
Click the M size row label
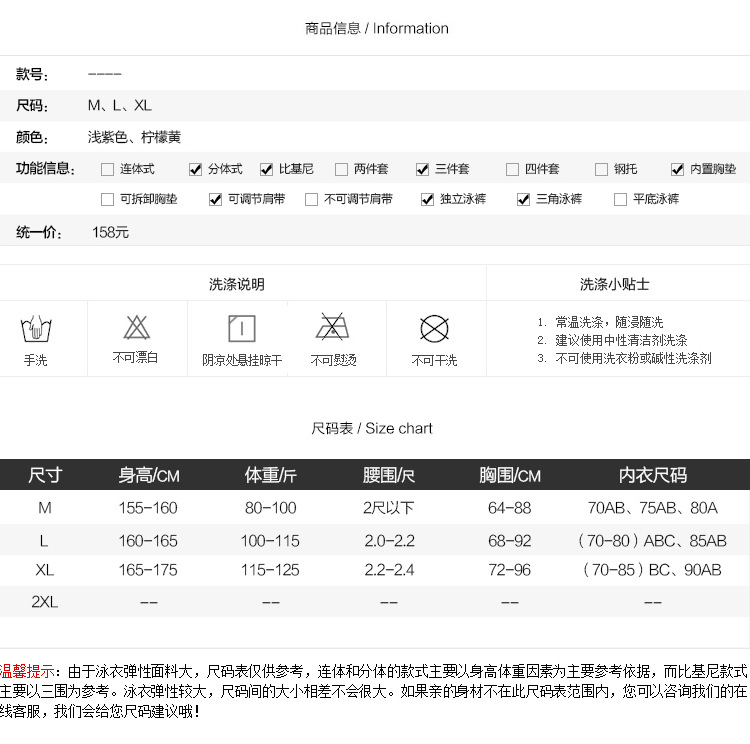pyautogui.click(x=45, y=508)
